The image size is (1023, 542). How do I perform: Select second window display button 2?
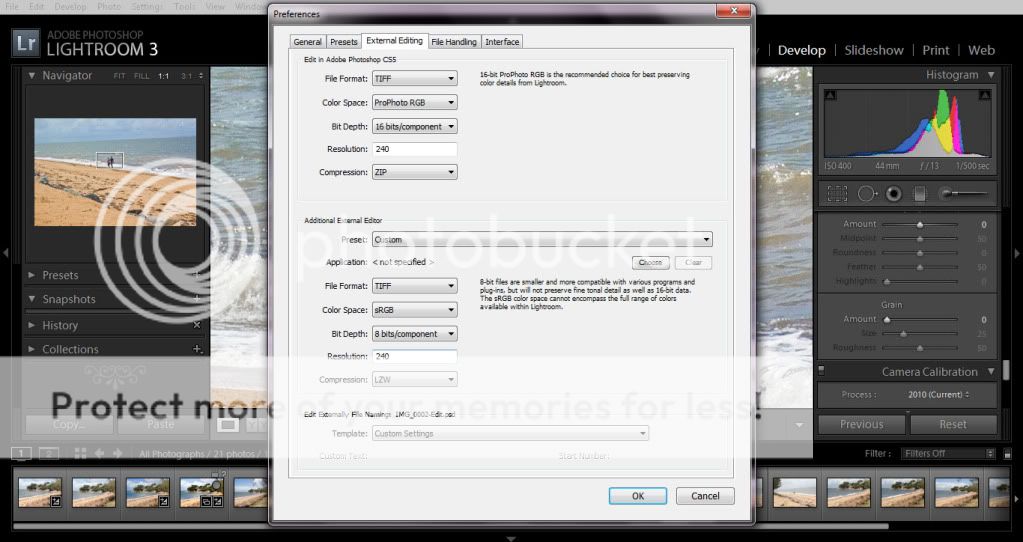click(49, 453)
